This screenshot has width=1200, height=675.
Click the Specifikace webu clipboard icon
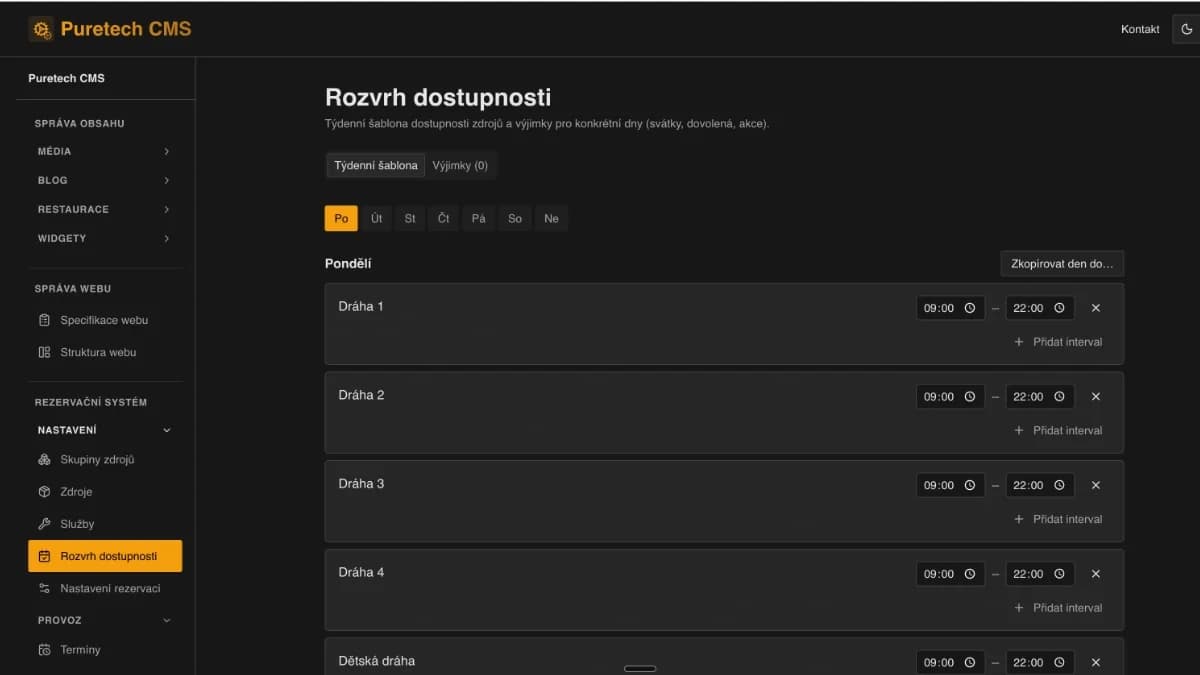coord(44,320)
